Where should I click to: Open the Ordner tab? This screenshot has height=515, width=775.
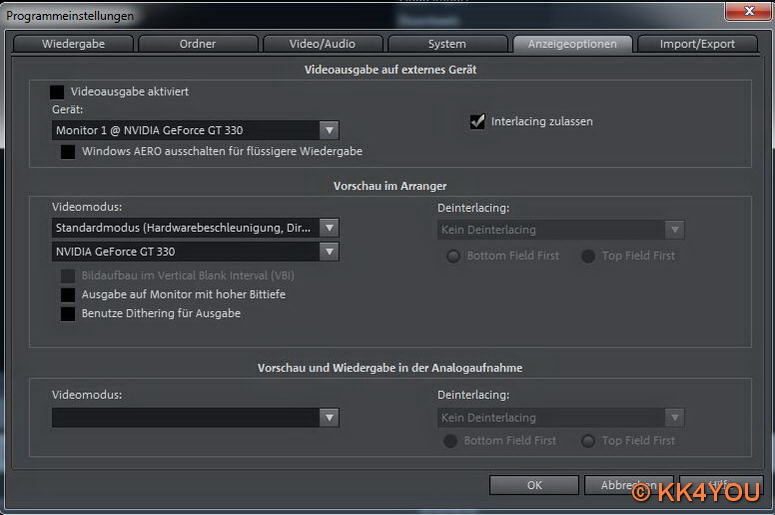point(197,44)
